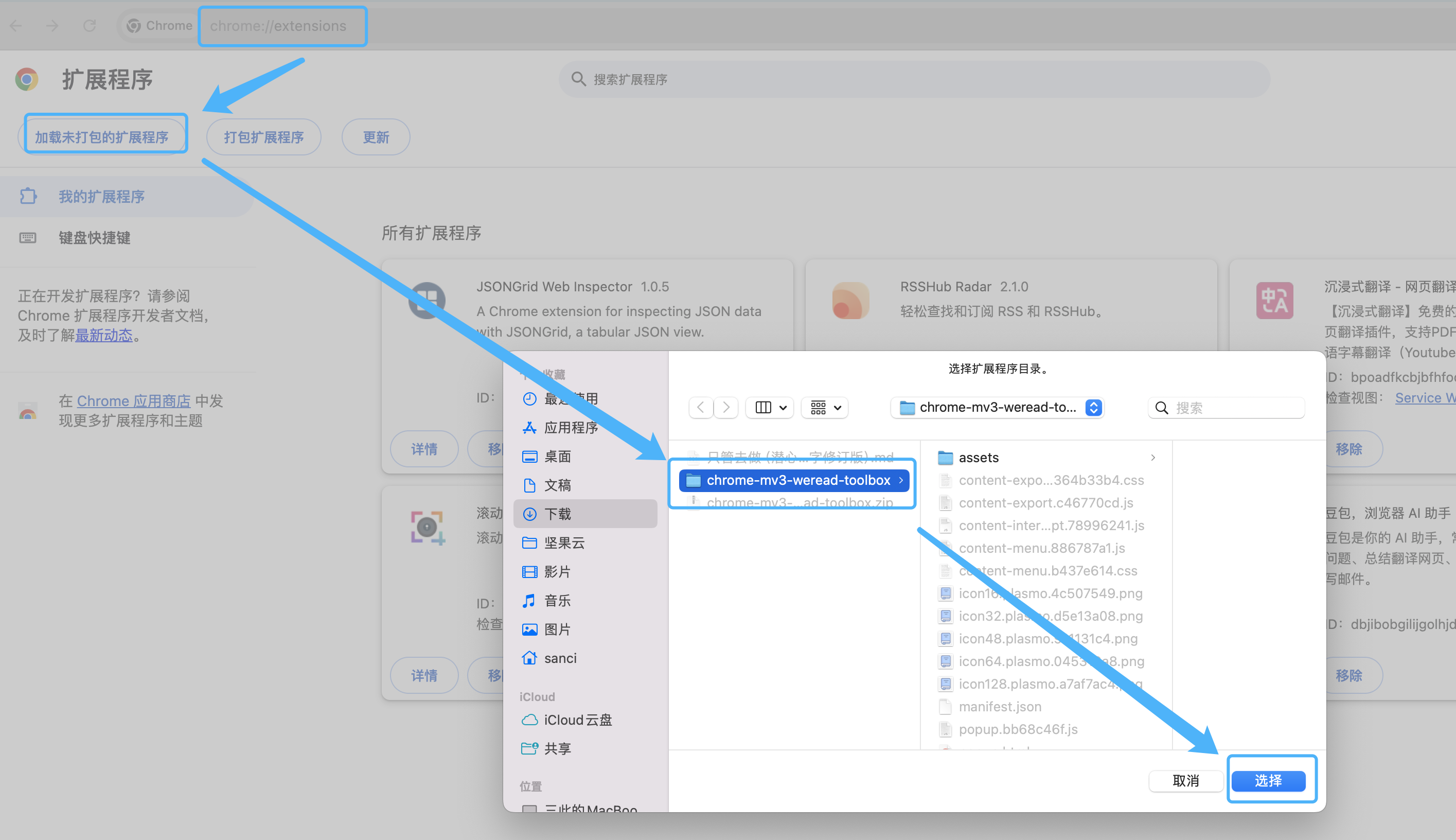Select 我的扩展程序 in the sidebar
The width and height of the screenshot is (1456, 840).
(101, 196)
